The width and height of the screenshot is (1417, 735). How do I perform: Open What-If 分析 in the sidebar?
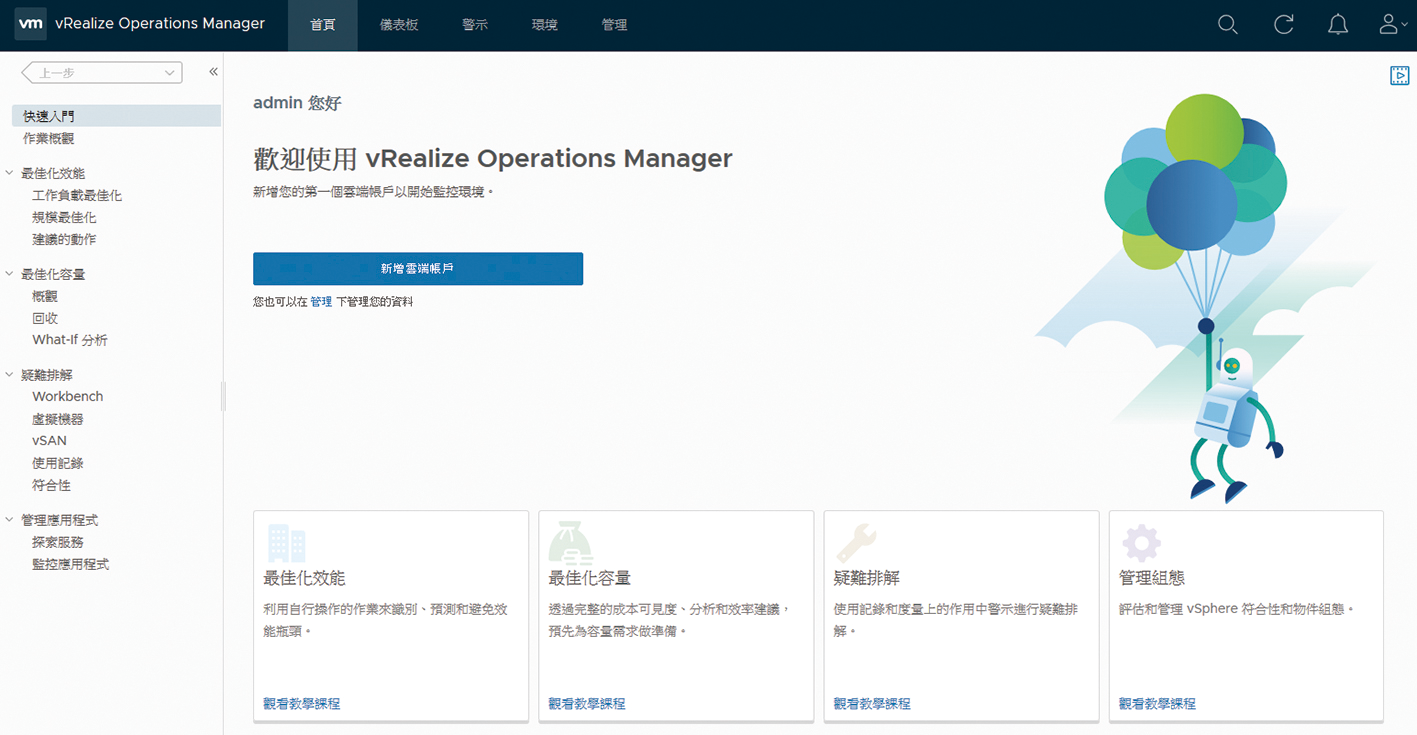(x=70, y=340)
